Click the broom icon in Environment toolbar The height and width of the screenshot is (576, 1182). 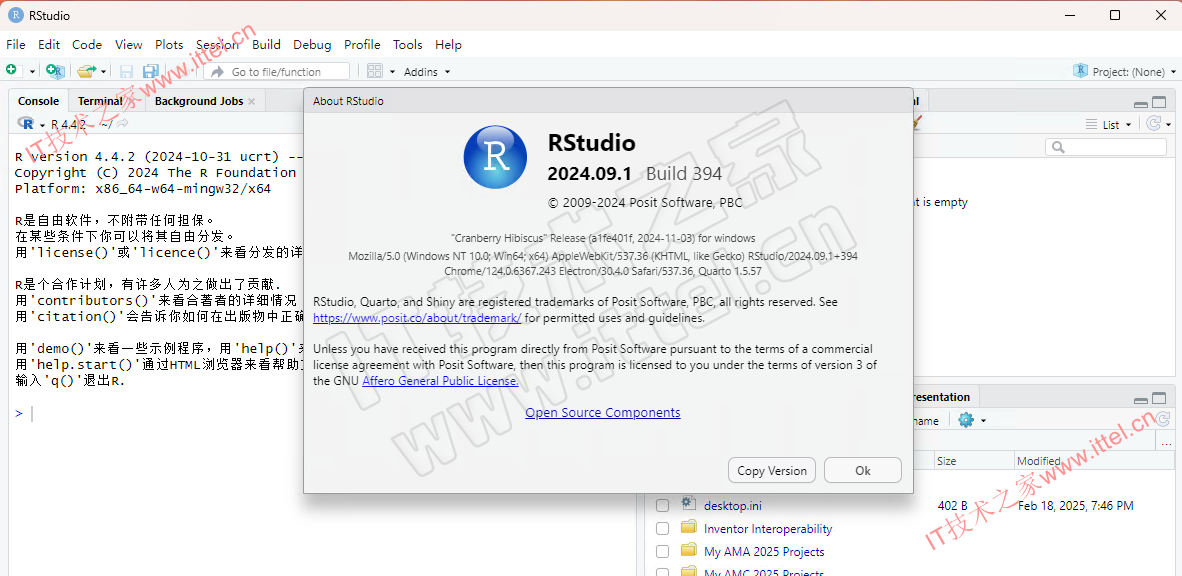(917, 123)
